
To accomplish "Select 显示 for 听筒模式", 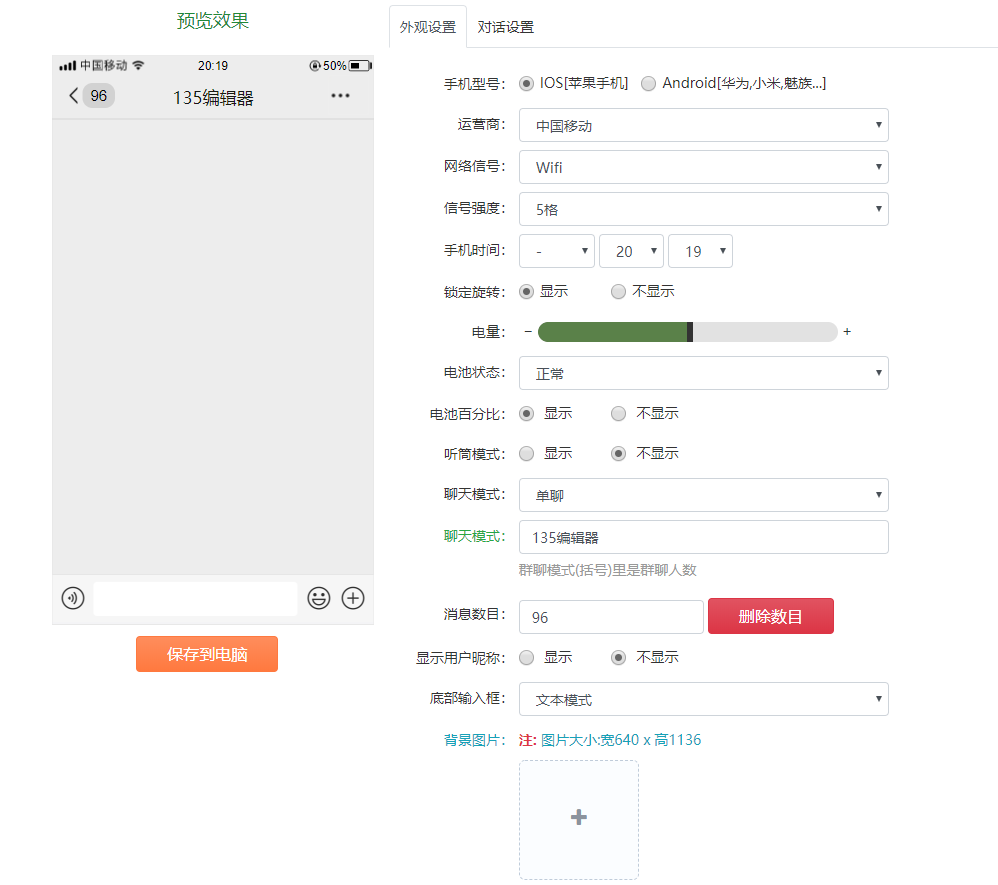I will coord(527,453).
